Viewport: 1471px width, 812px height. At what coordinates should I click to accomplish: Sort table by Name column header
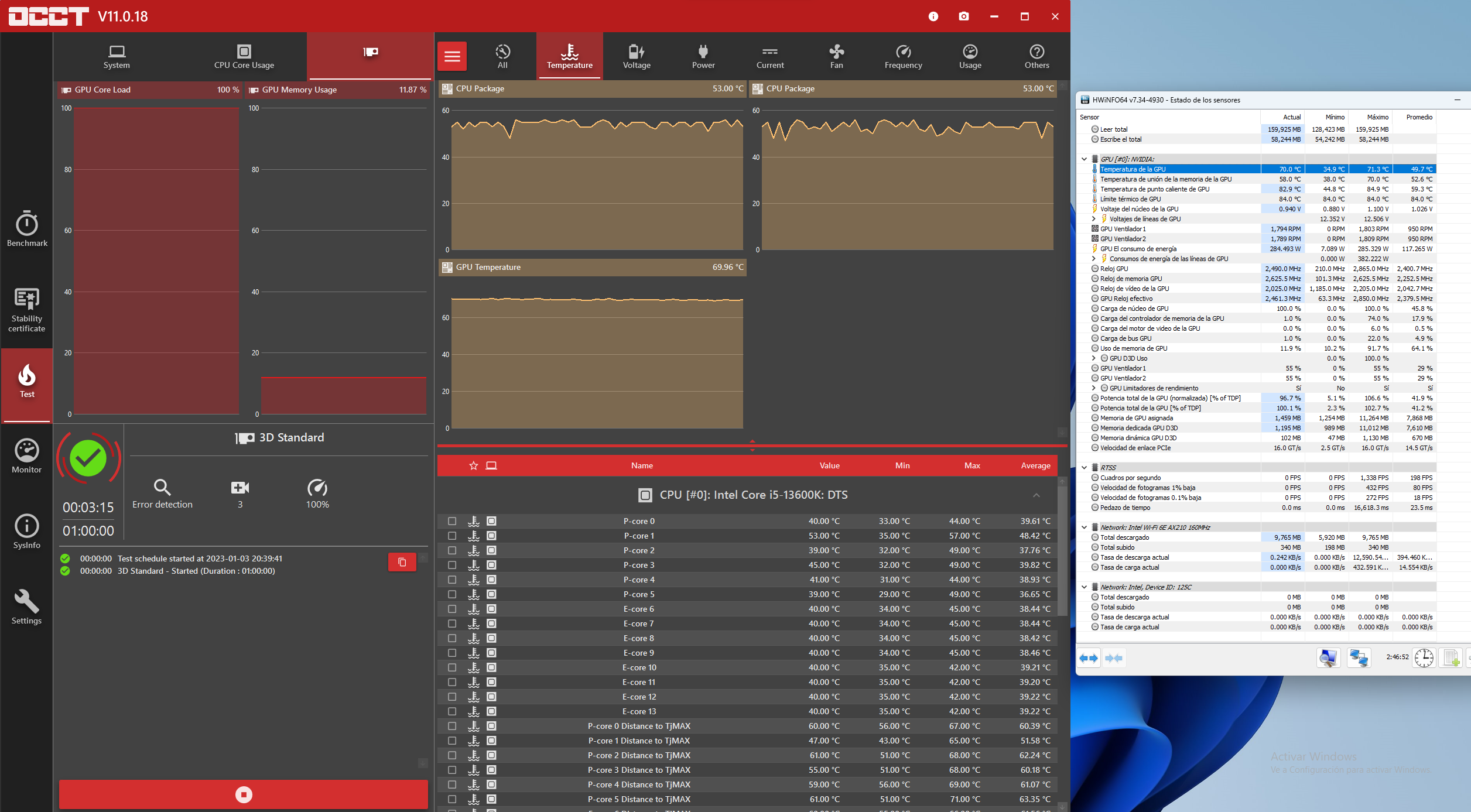[642, 465]
